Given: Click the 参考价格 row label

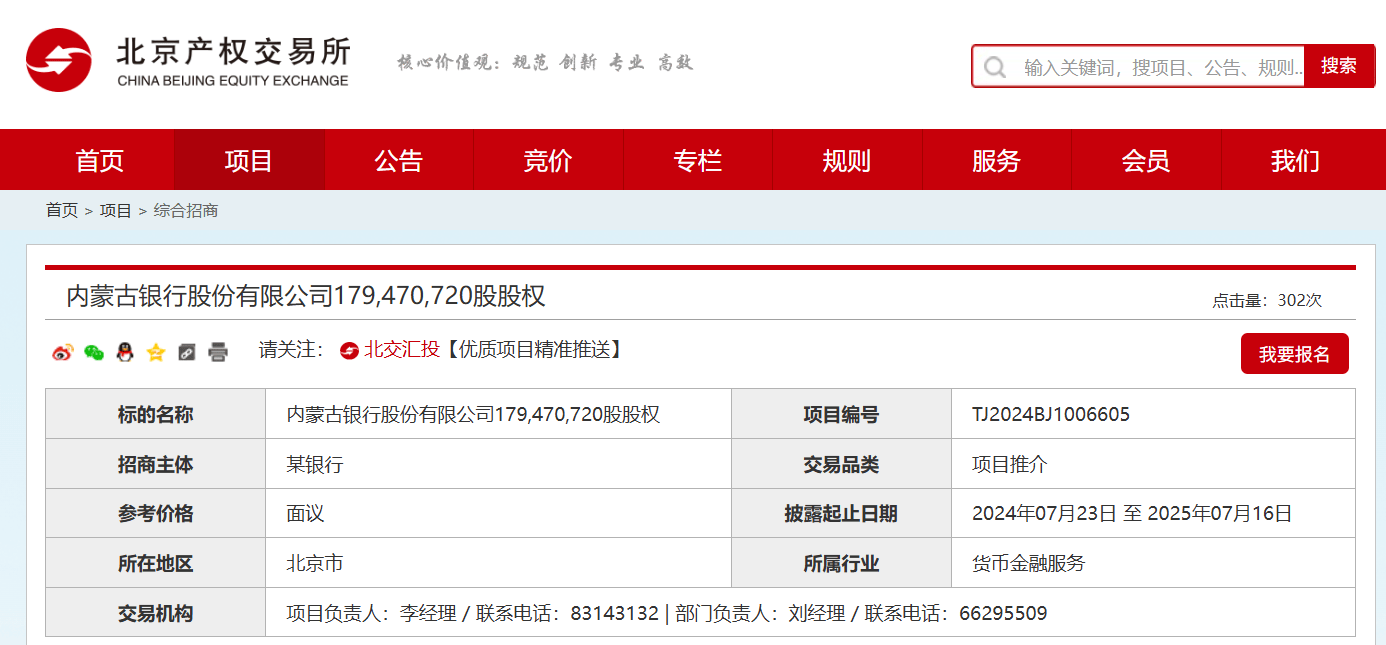Looking at the screenshot, I should click(155, 514).
